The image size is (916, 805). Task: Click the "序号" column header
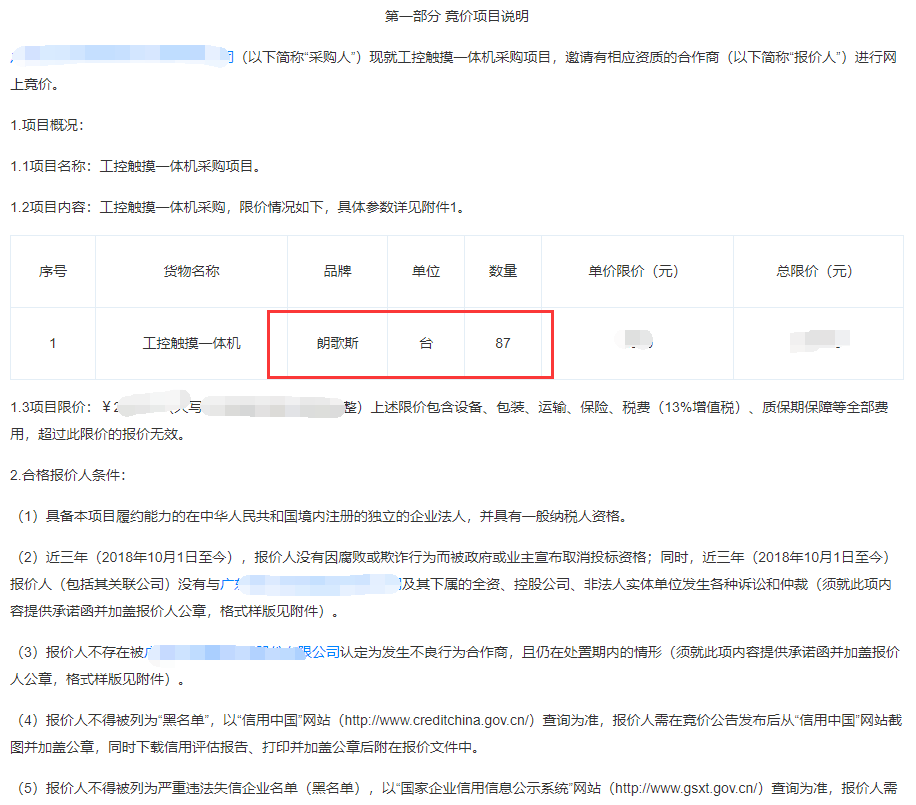(53, 272)
